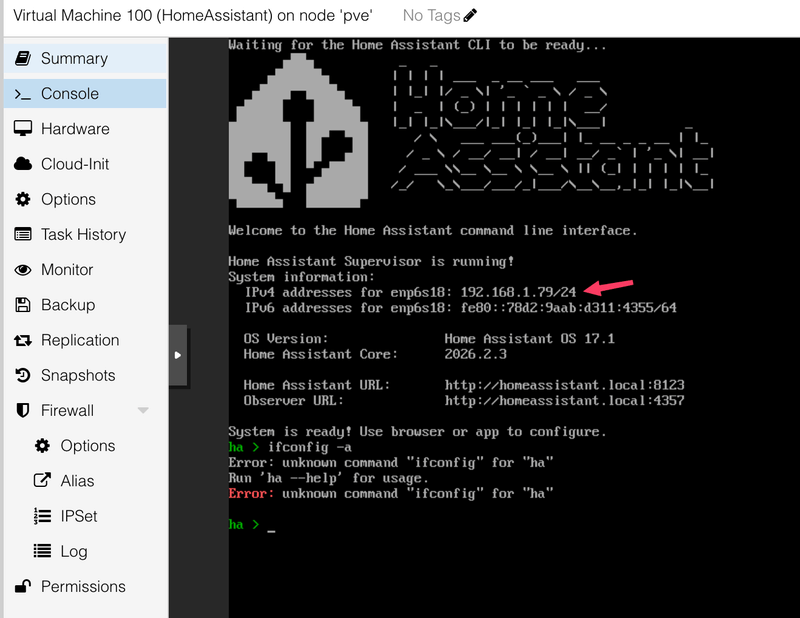The height and width of the screenshot is (618, 800).
Task: Go to the Hardware section
Action: click(x=85, y=129)
